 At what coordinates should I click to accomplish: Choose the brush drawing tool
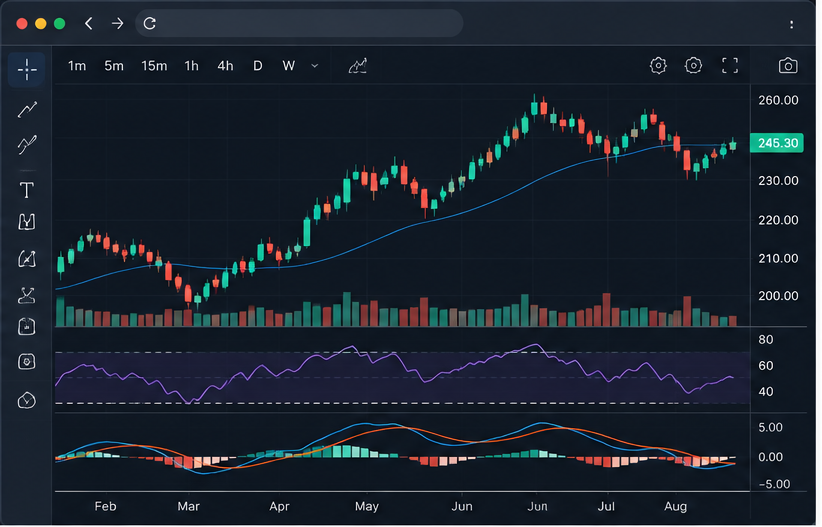27,145
